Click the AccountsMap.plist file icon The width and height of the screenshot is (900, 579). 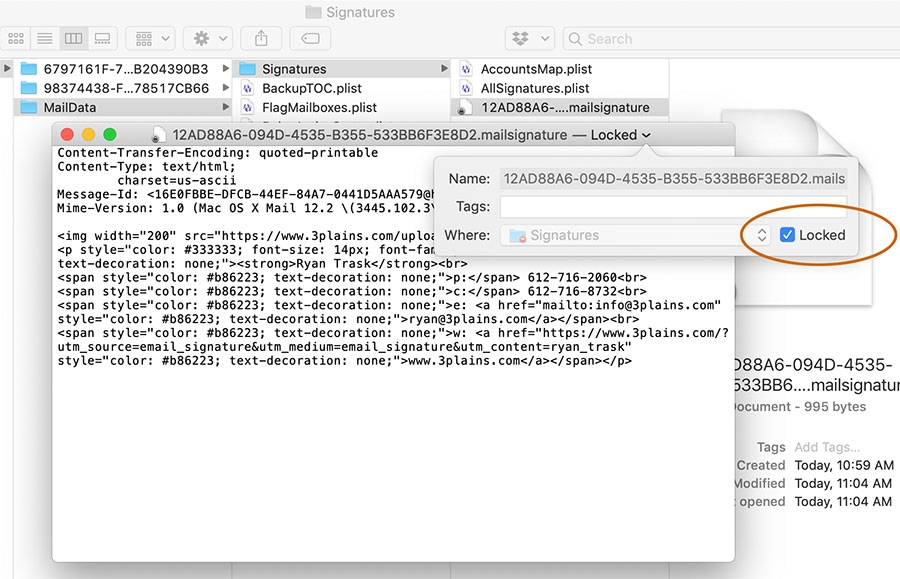coord(466,69)
